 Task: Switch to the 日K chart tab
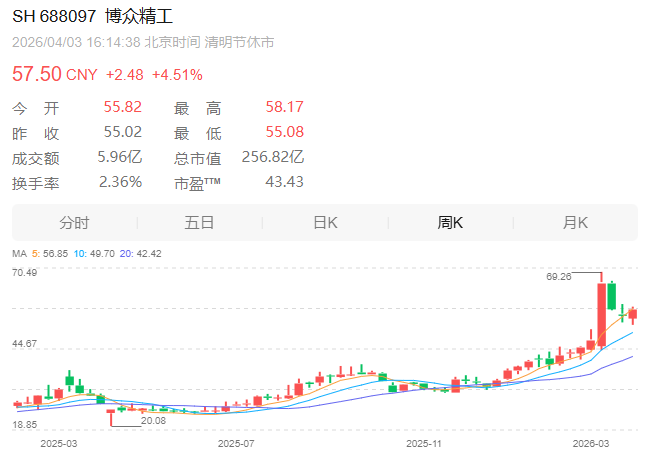pos(326,223)
